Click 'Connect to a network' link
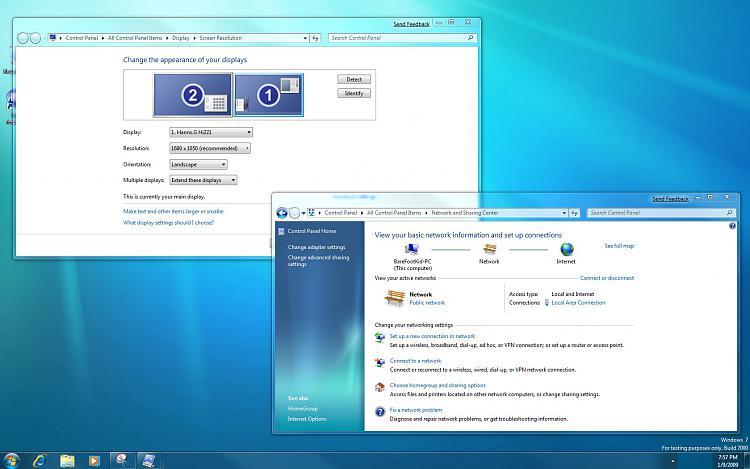The width and height of the screenshot is (750, 469). click(415, 361)
